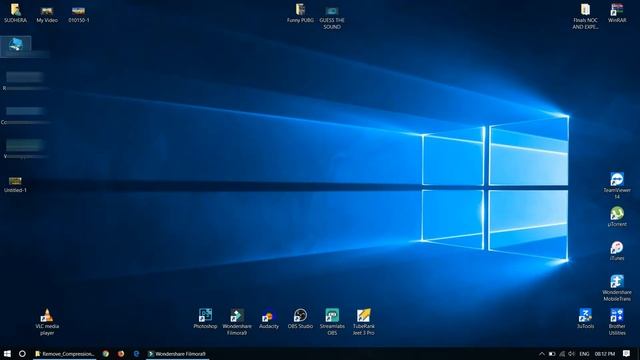Launch VLC media player shortcut
Screen dimensions: 640x360
[47, 322]
